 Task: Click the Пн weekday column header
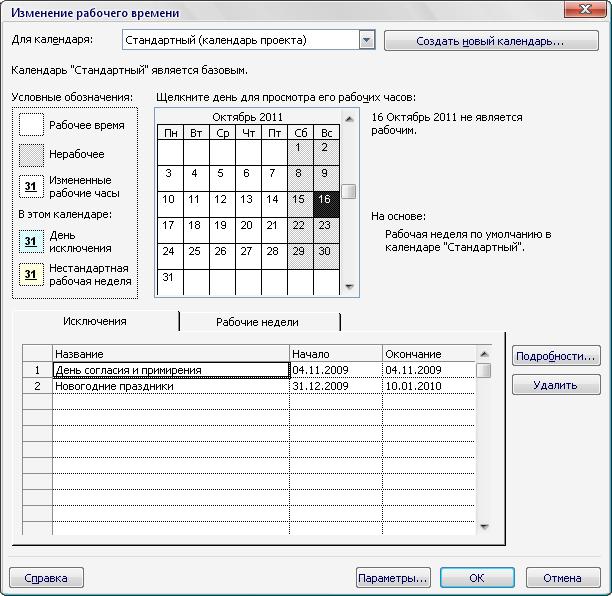pos(170,133)
